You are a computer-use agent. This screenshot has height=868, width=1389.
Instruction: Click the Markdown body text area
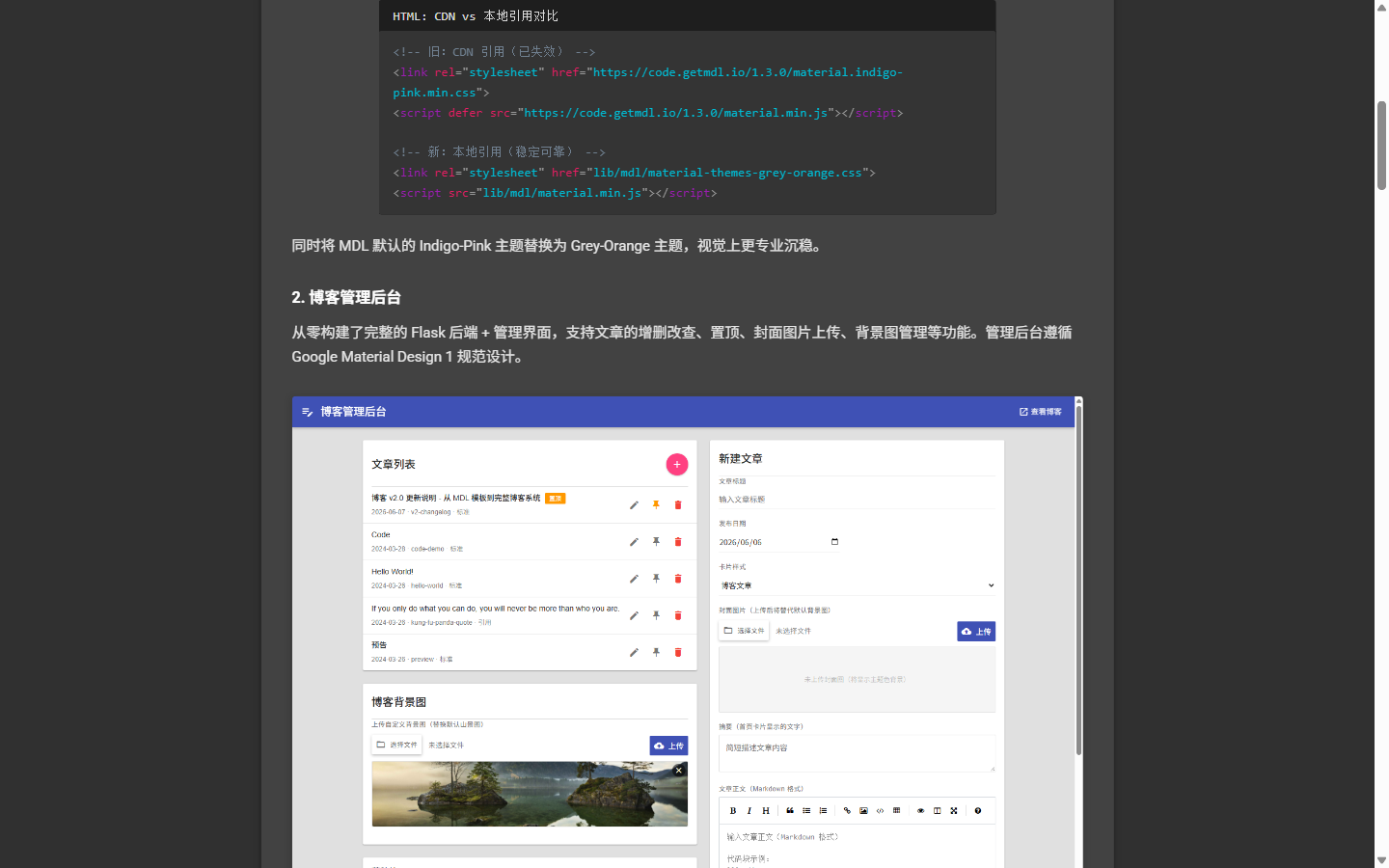click(x=857, y=846)
